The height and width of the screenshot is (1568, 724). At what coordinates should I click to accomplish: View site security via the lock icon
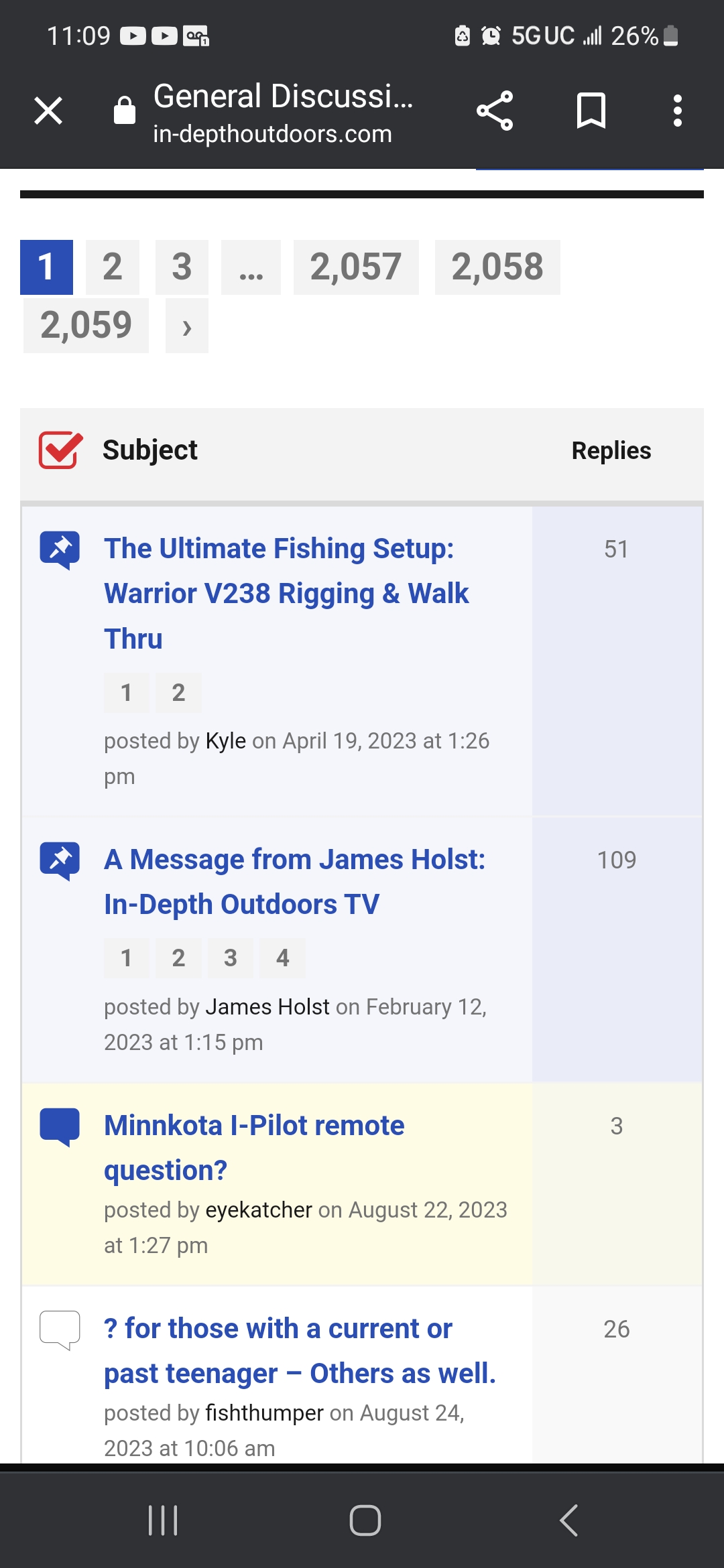coord(125,110)
